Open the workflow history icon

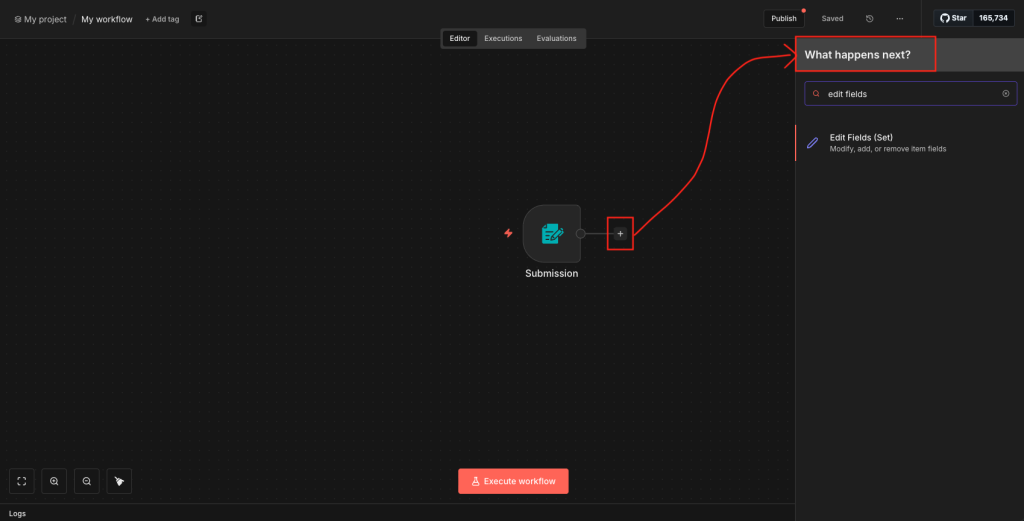pyautogui.click(x=869, y=18)
